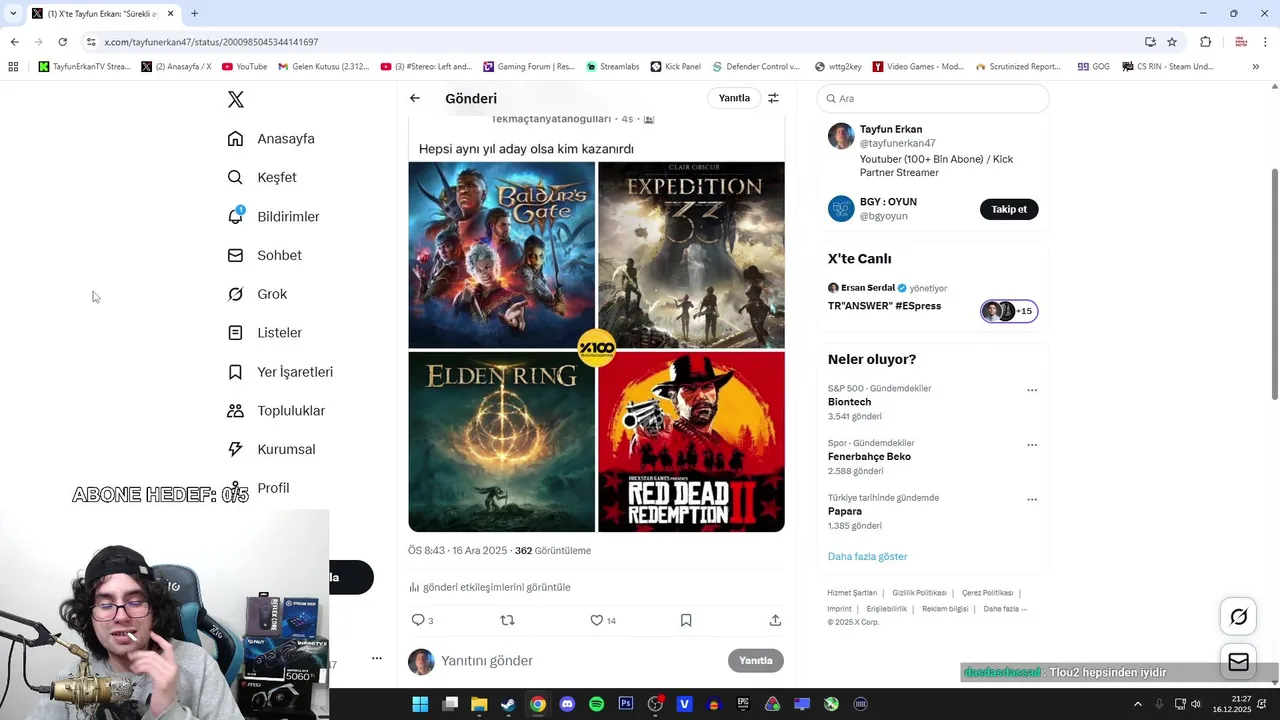Open Baldur's Gate image

[501, 254]
